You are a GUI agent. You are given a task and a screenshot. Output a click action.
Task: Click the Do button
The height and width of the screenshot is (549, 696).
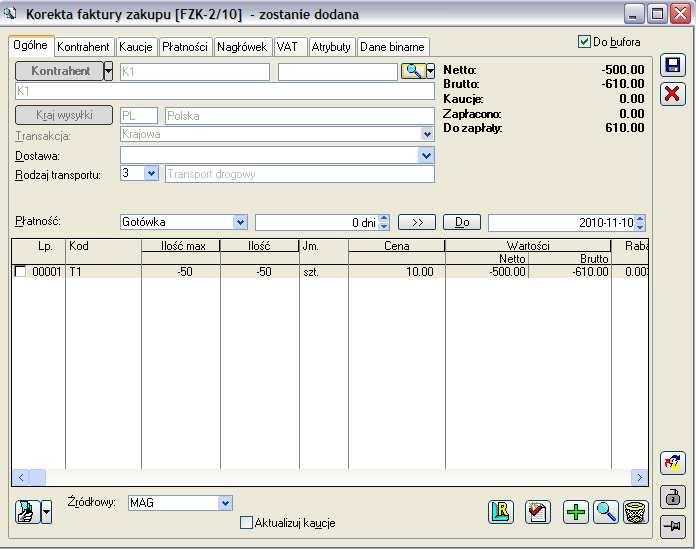point(462,222)
